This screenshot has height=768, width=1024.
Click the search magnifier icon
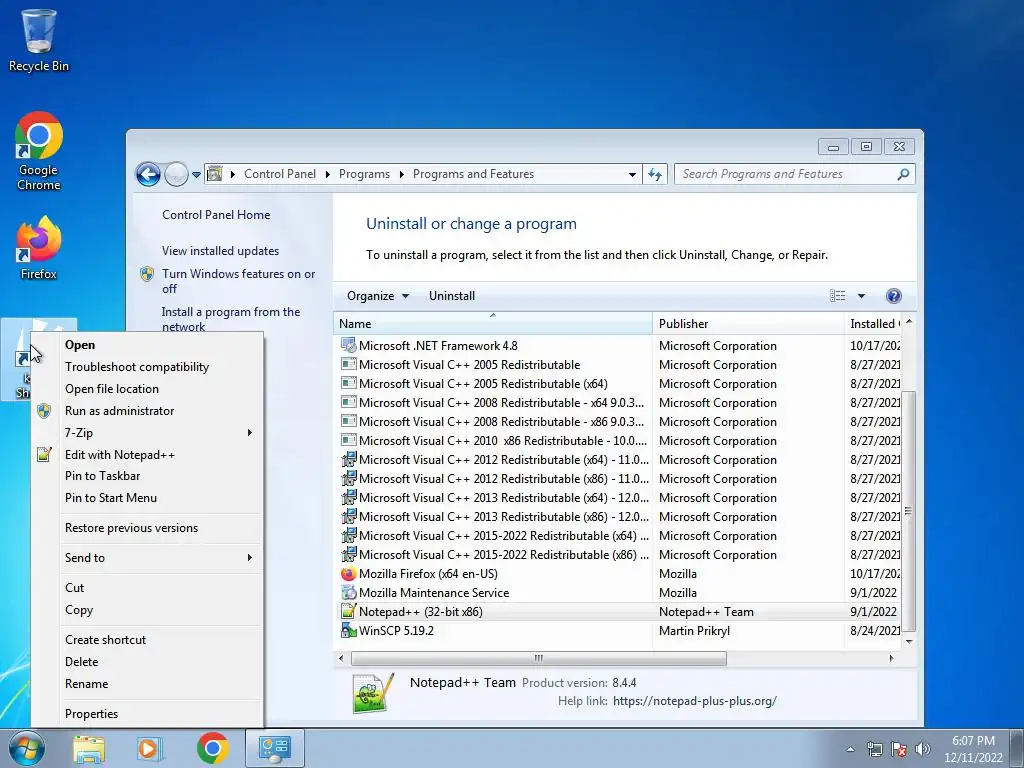(x=903, y=174)
